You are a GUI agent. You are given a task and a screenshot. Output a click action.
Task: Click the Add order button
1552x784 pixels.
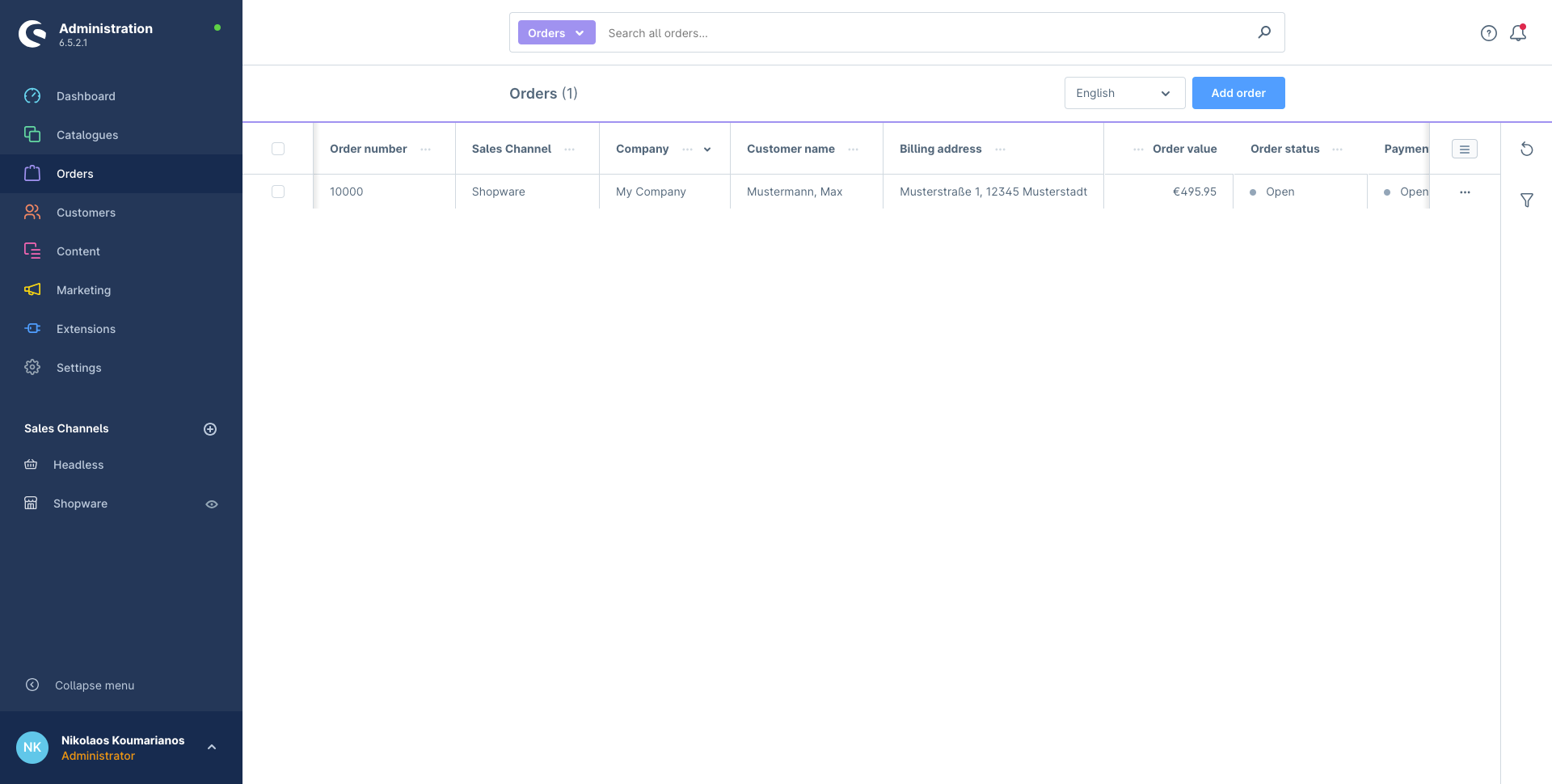point(1238,93)
